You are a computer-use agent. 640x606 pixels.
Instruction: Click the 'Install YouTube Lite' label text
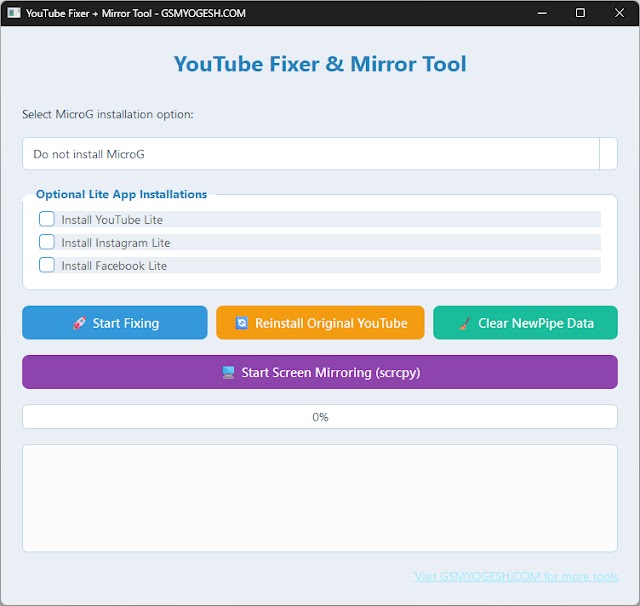coord(112,220)
